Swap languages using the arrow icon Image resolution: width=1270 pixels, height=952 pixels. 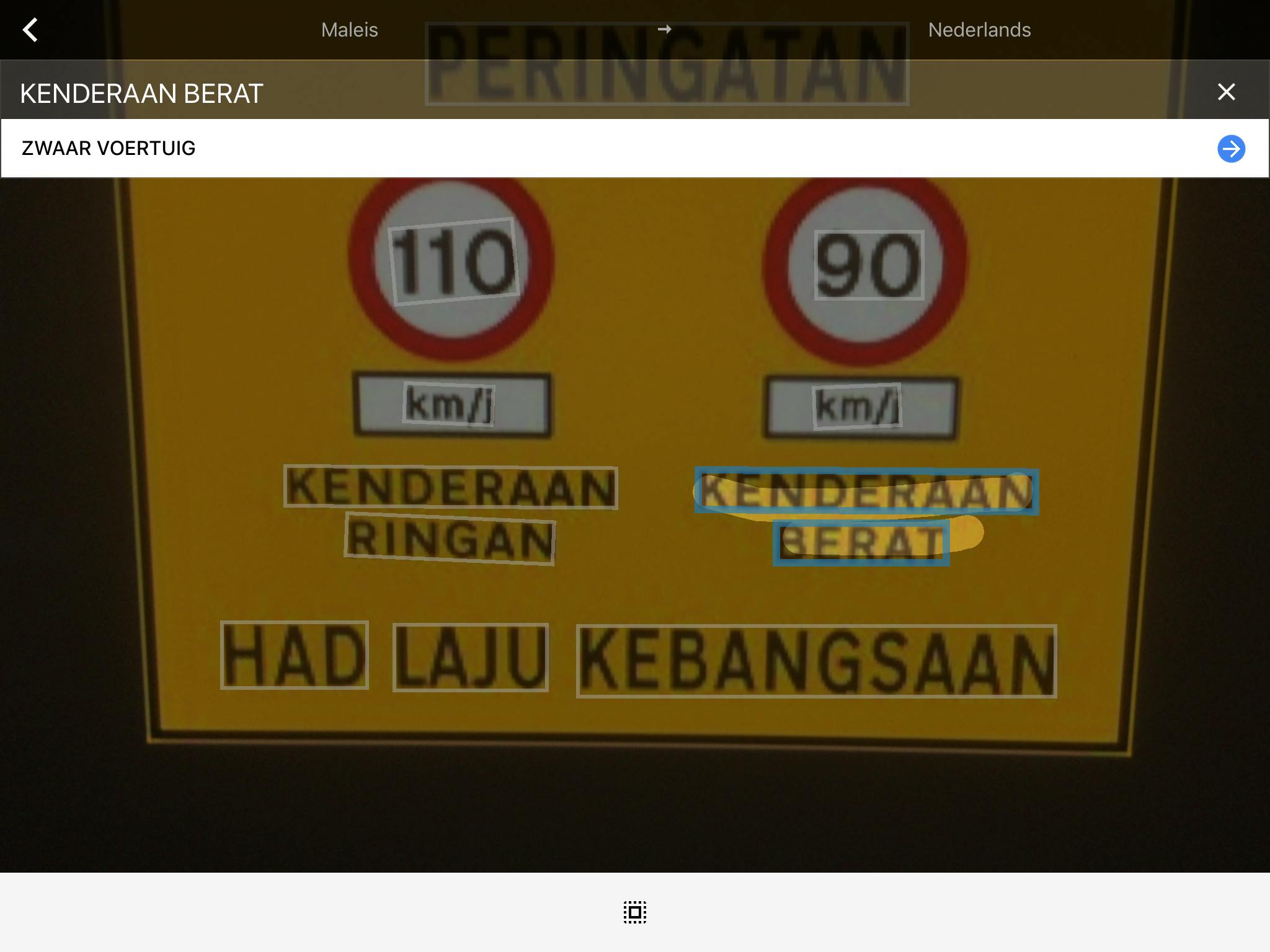(x=664, y=29)
